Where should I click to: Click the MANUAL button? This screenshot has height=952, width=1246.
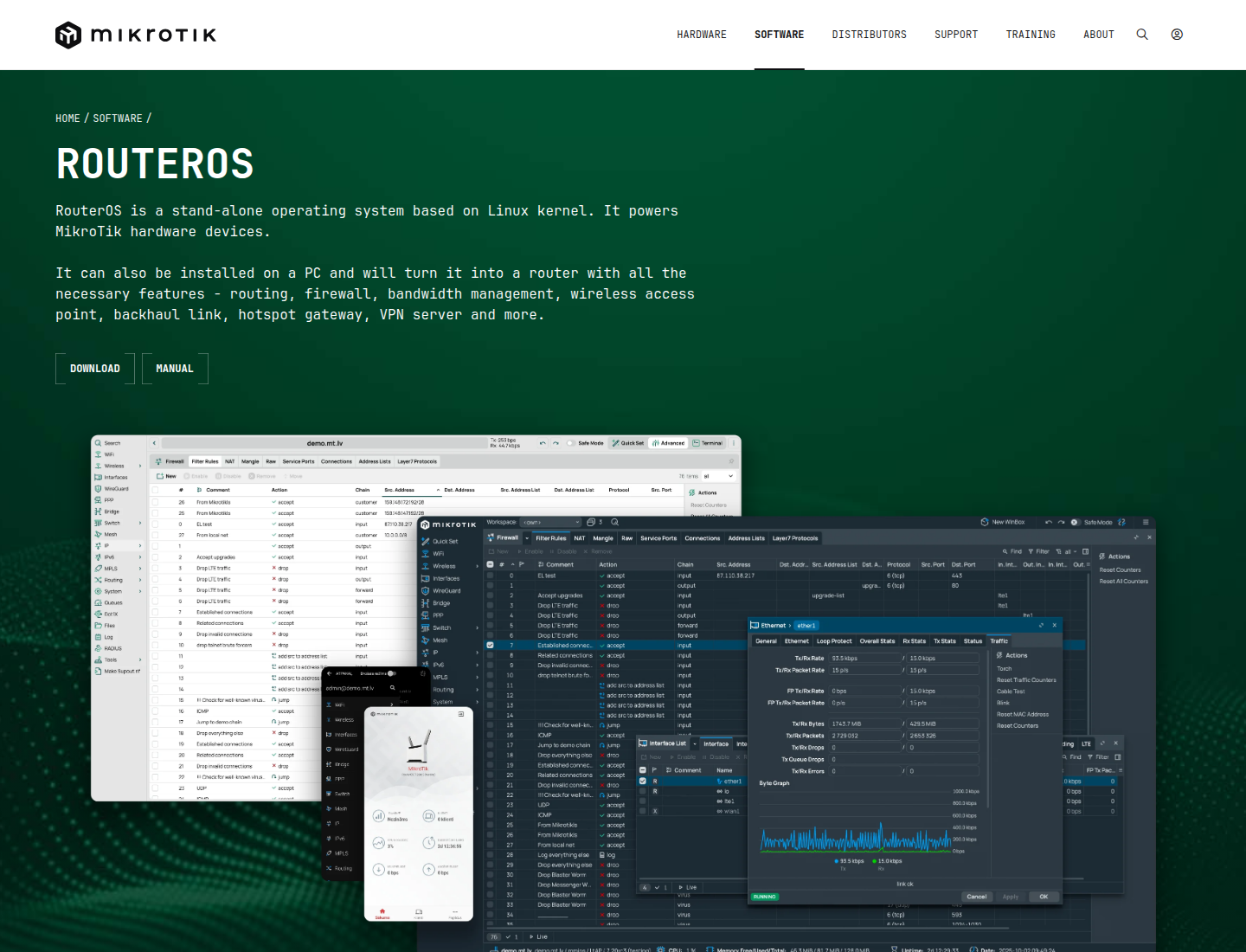click(175, 369)
